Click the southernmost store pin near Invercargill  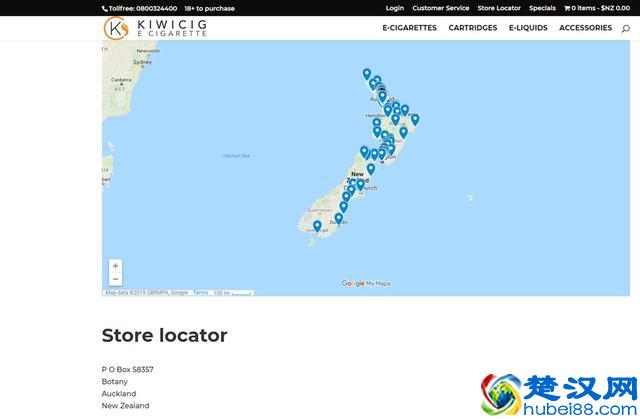click(317, 227)
